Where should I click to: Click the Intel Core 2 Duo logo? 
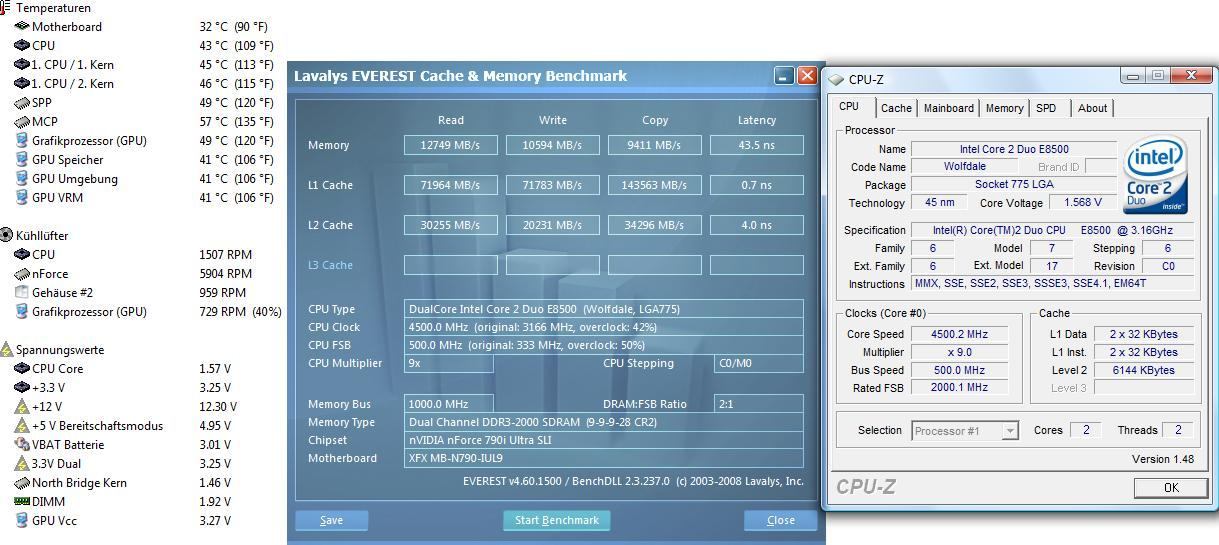tap(1157, 175)
